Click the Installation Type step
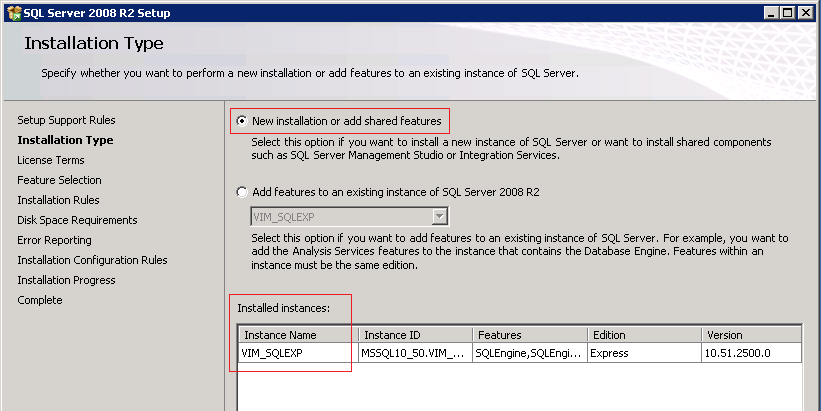This screenshot has height=411, width=821. tap(65, 140)
